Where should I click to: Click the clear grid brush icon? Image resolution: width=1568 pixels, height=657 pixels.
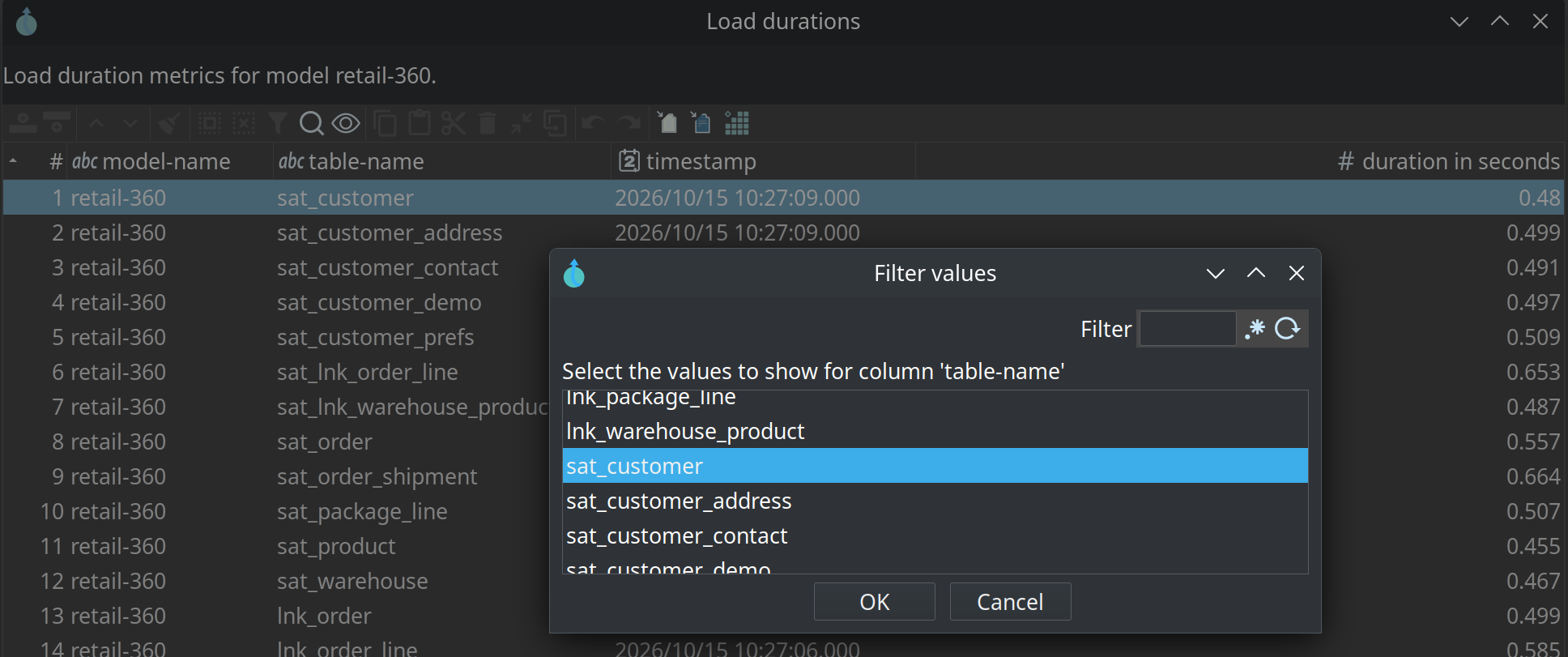click(168, 123)
